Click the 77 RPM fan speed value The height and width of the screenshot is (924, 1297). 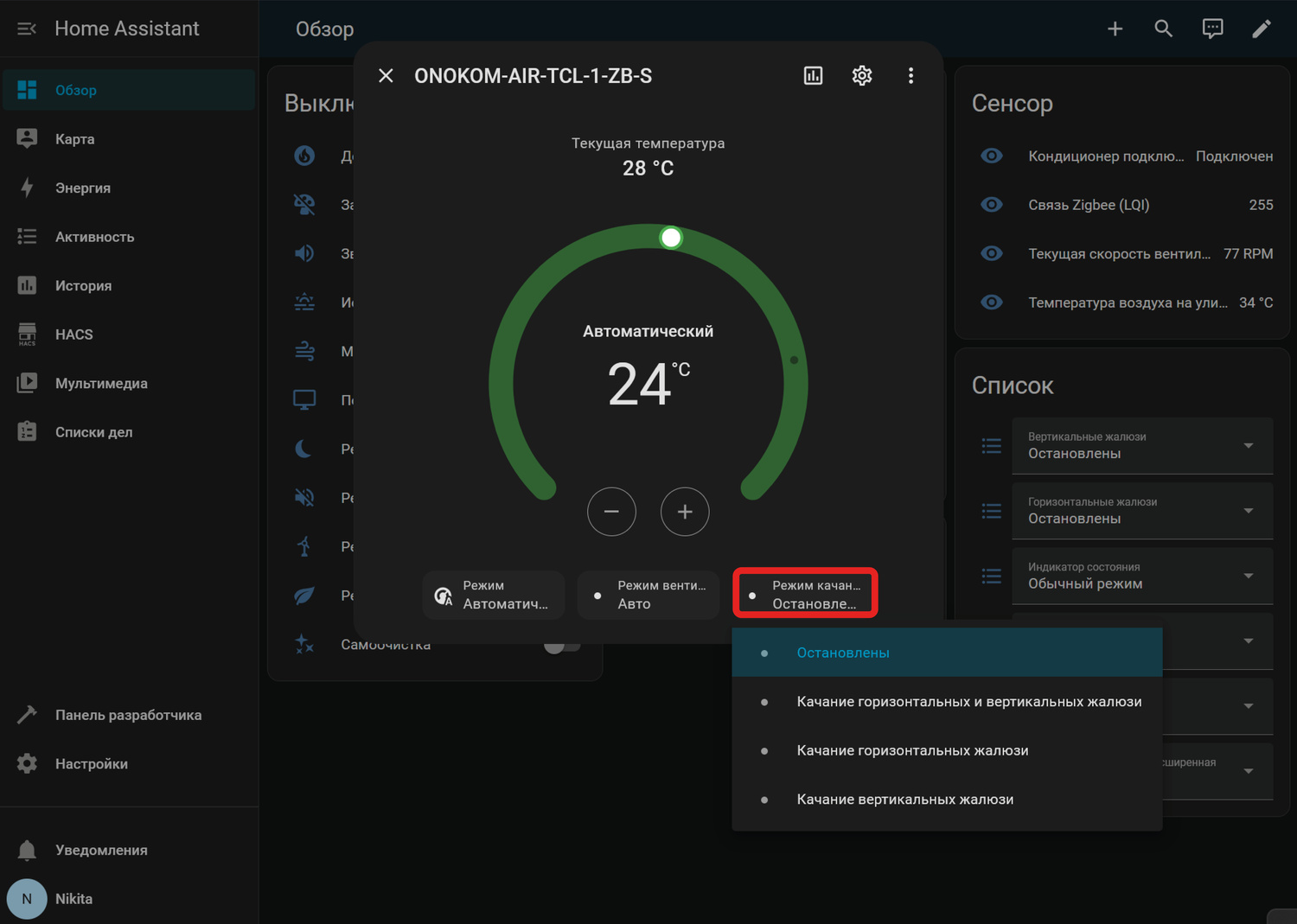coord(1248,254)
